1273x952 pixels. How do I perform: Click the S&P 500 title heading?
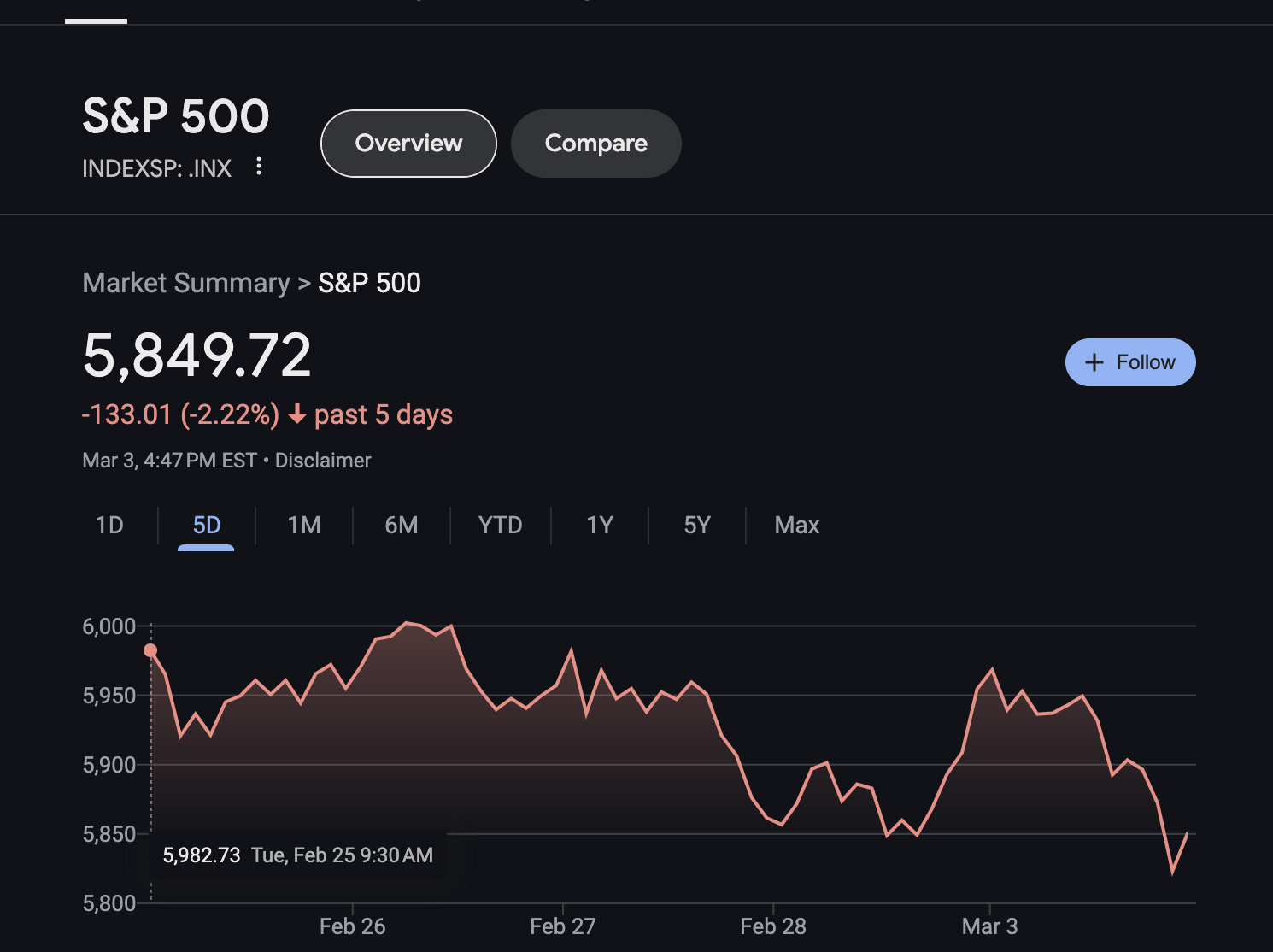pos(176,116)
